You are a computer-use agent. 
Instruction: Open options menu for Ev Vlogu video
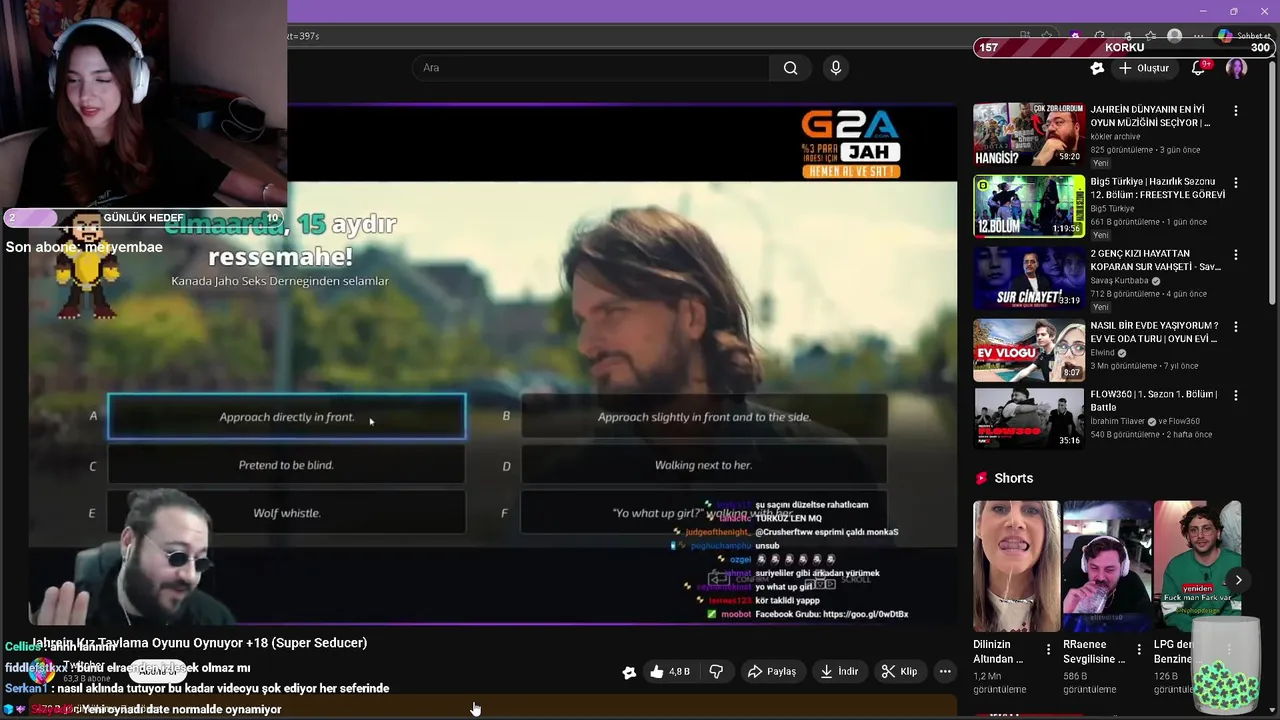pos(1236,327)
